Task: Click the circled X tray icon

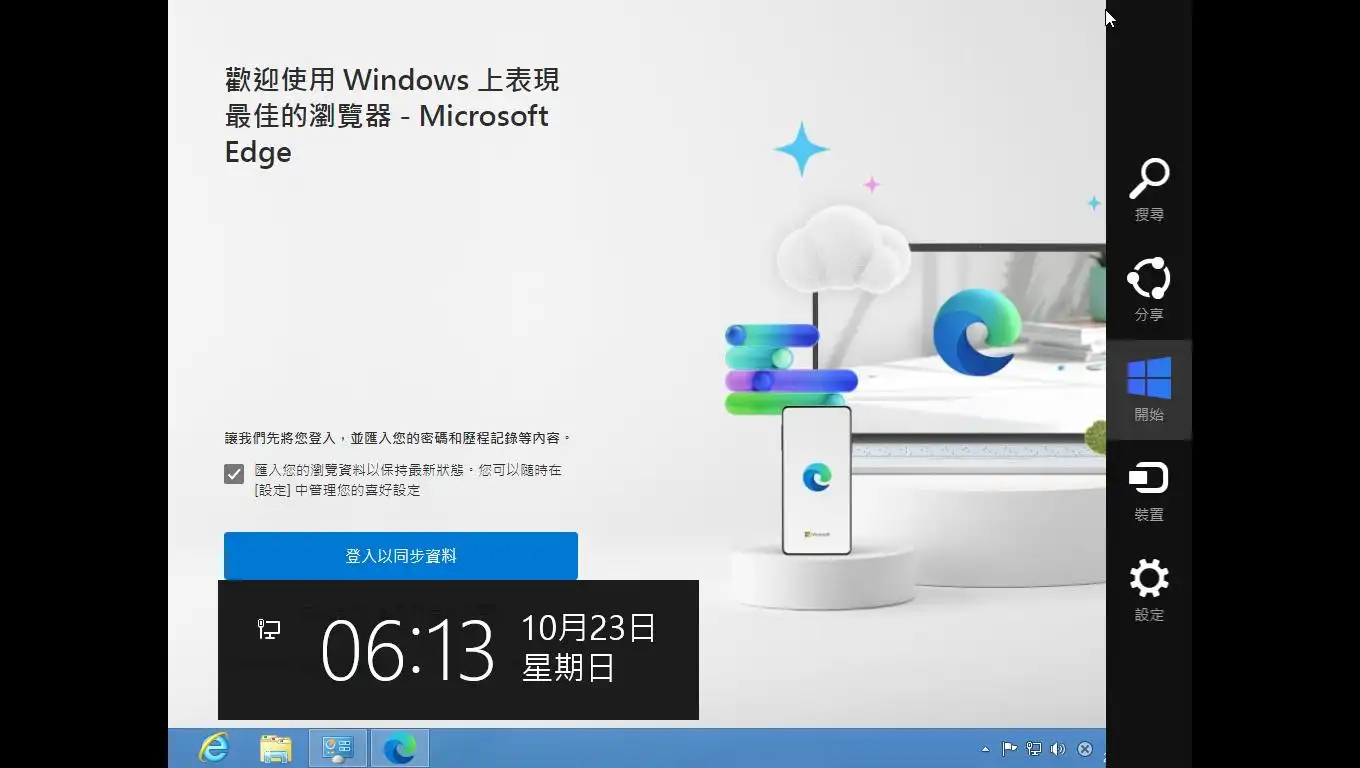Action: point(1084,748)
